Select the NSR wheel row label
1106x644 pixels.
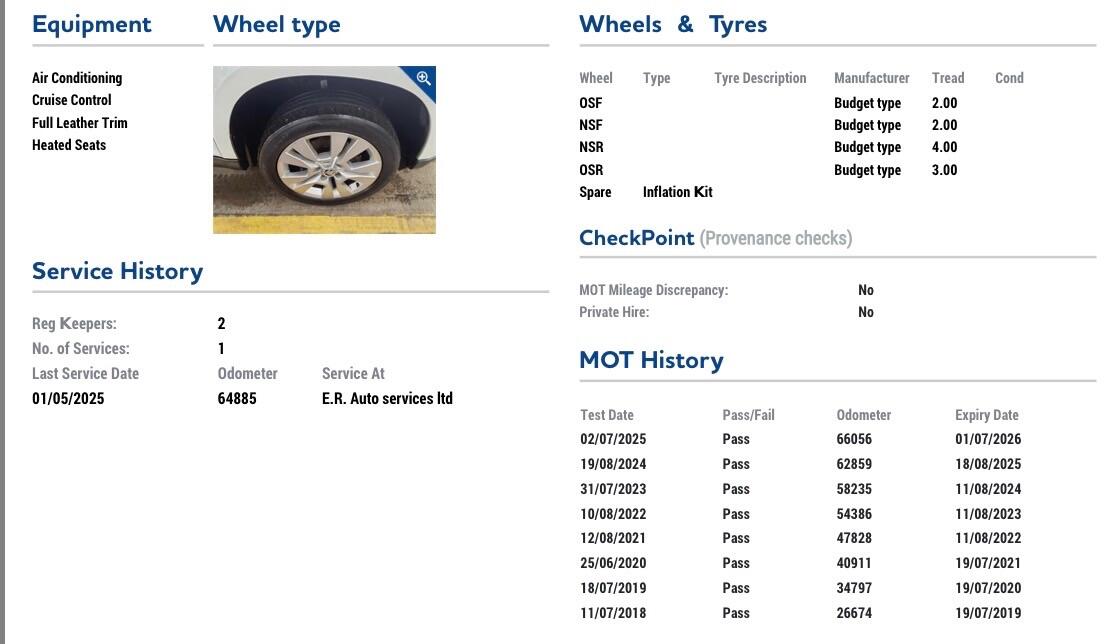[x=591, y=147]
